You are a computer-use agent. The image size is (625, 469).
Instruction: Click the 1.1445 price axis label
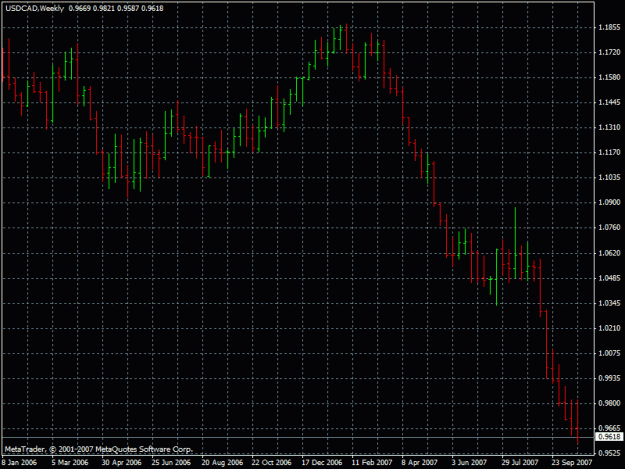(x=609, y=102)
